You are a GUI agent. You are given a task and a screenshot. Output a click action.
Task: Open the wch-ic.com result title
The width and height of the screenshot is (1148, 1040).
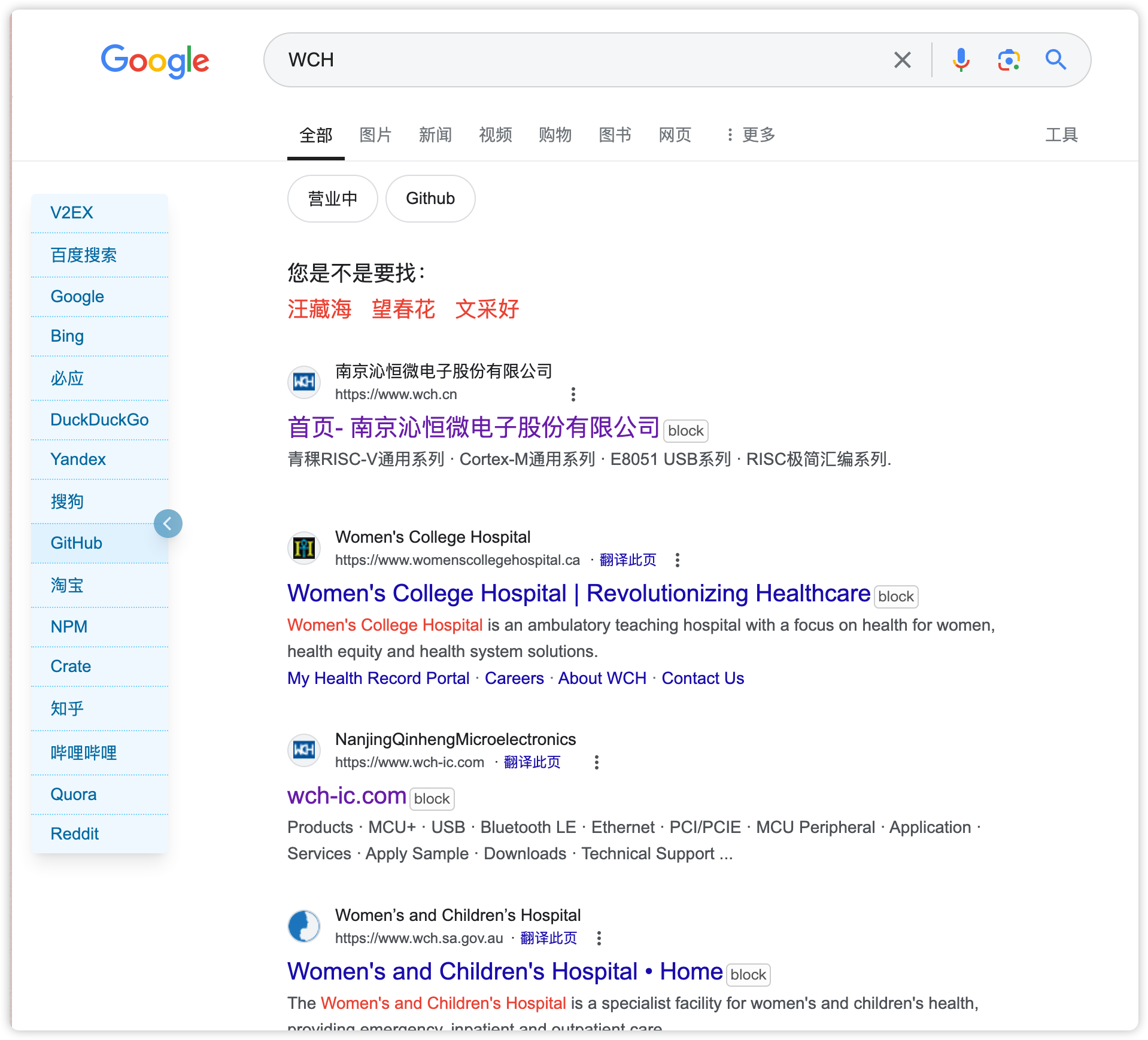tap(347, 796)
